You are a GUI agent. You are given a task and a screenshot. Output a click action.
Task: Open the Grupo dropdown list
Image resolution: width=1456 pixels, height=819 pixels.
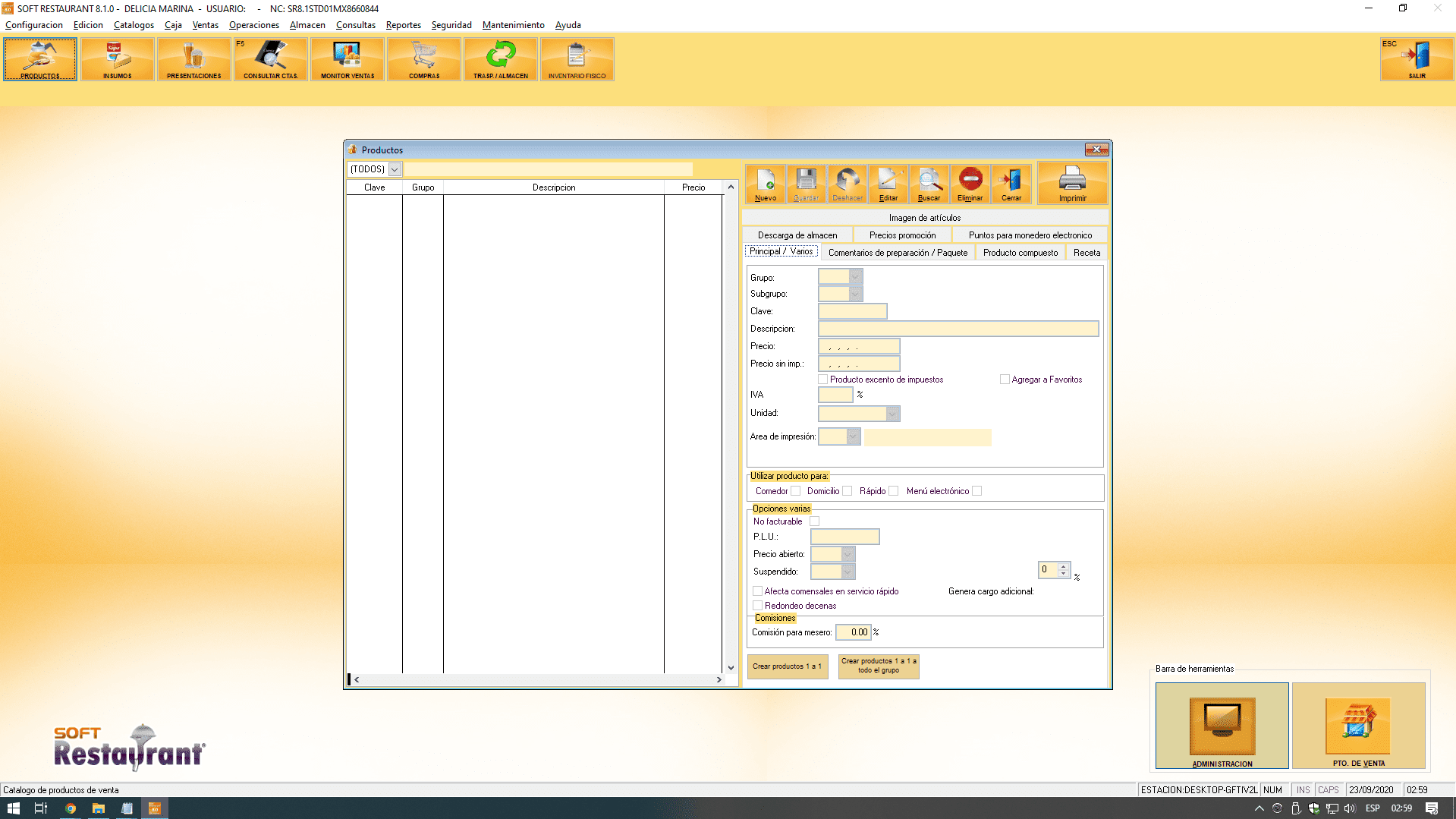(x=855, y=277)
